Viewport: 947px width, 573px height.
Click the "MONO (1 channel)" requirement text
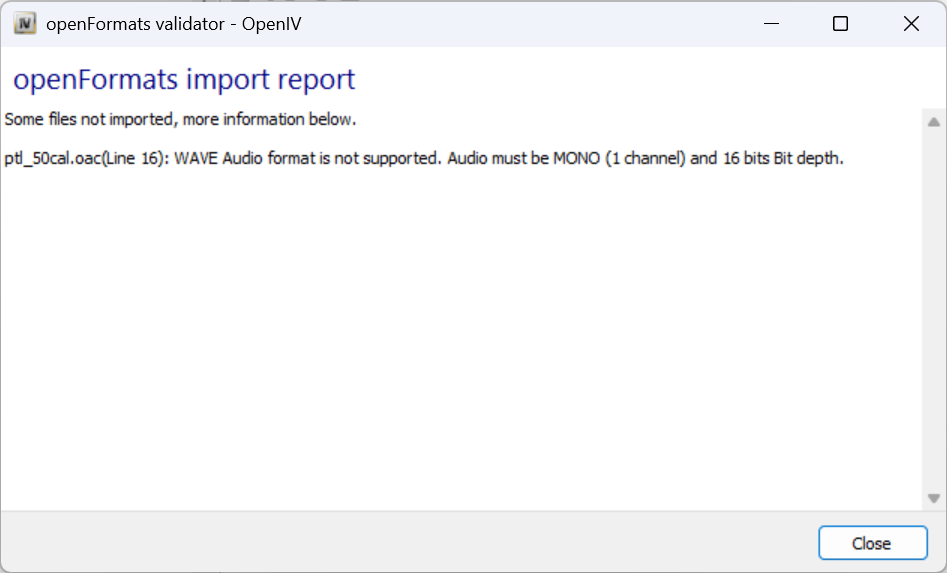[619, 159]
